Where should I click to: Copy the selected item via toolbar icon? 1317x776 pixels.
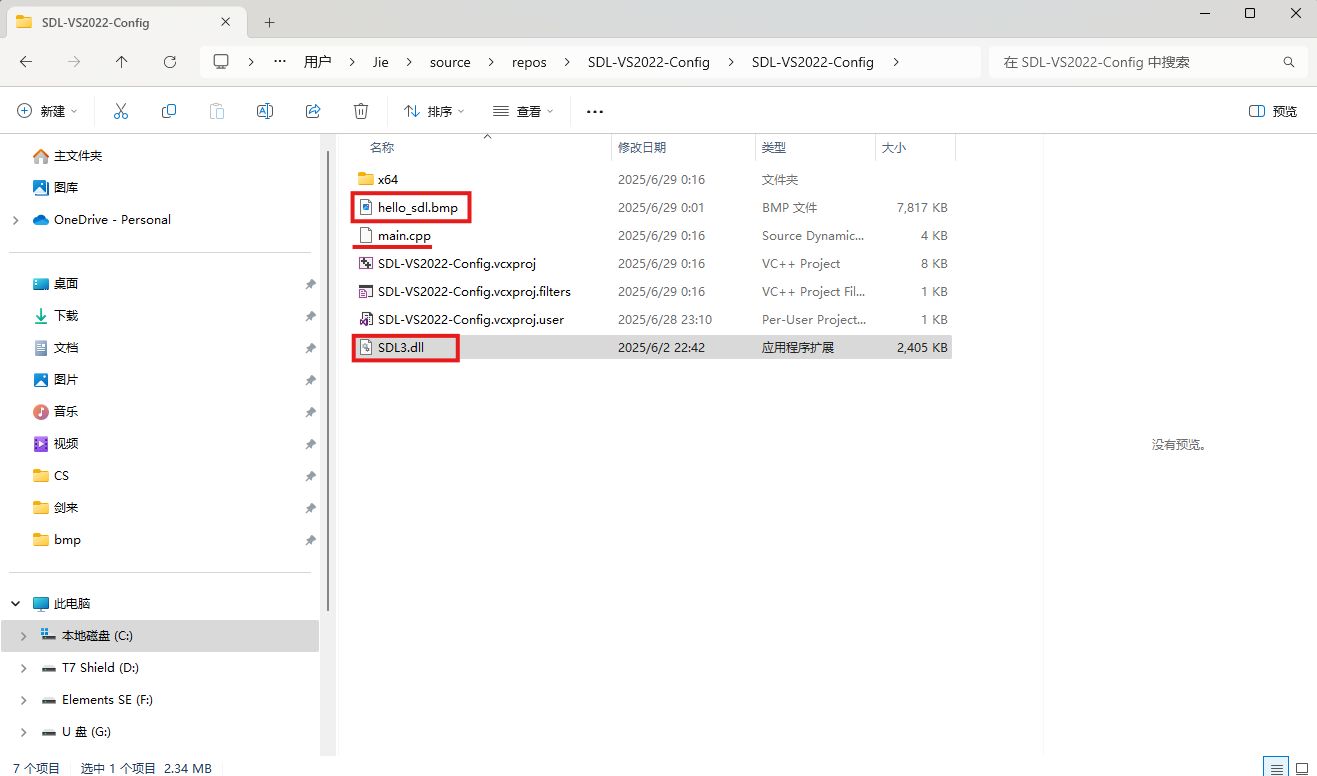(168, 111)
